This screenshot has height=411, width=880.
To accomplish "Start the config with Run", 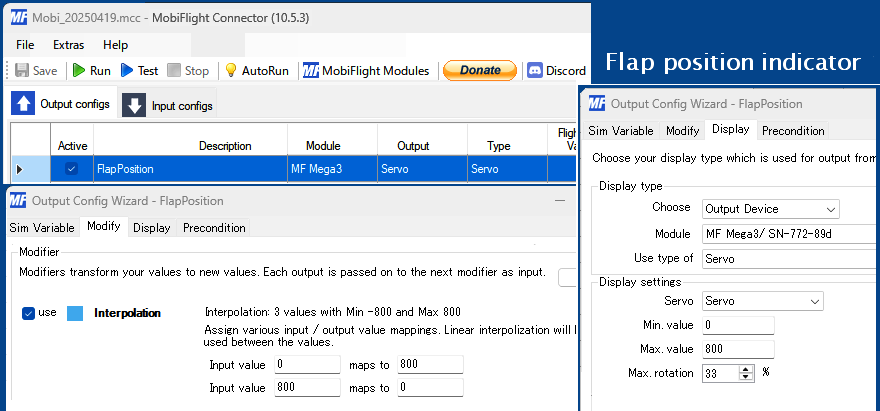I will coord(91,71).
